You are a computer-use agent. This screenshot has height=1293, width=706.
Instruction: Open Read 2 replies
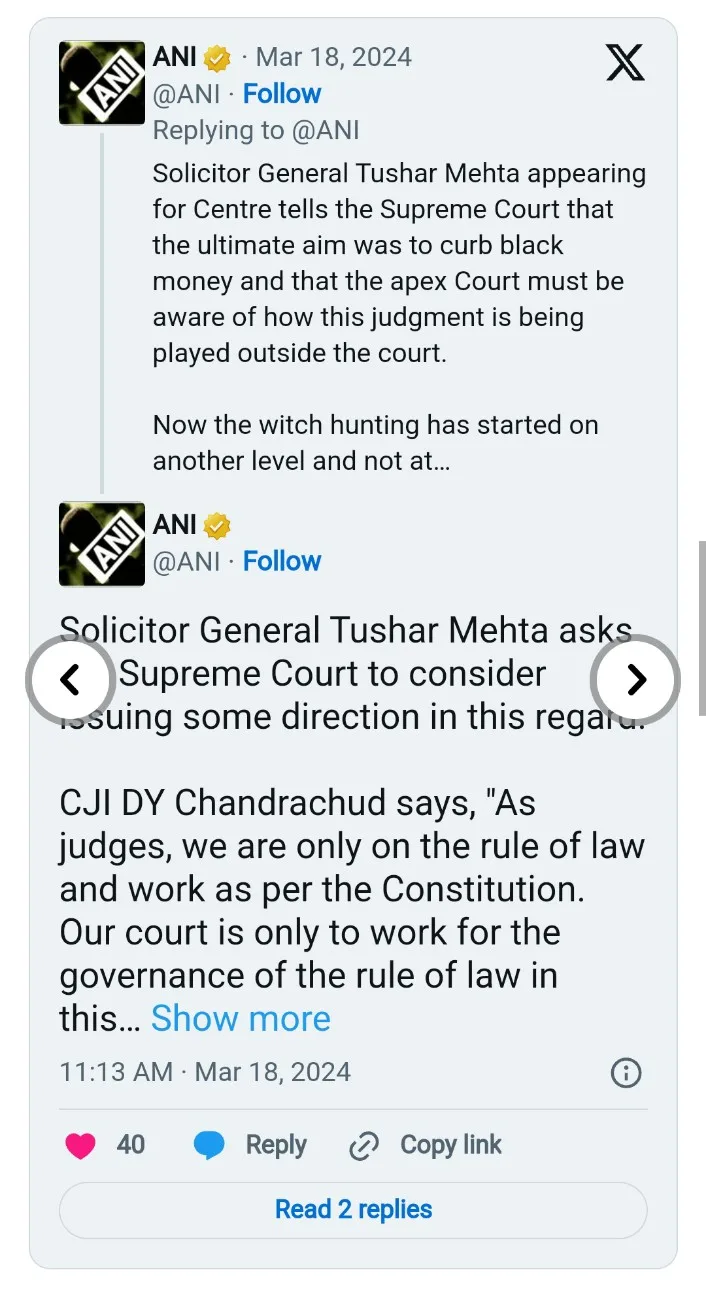click(353, 1210)
